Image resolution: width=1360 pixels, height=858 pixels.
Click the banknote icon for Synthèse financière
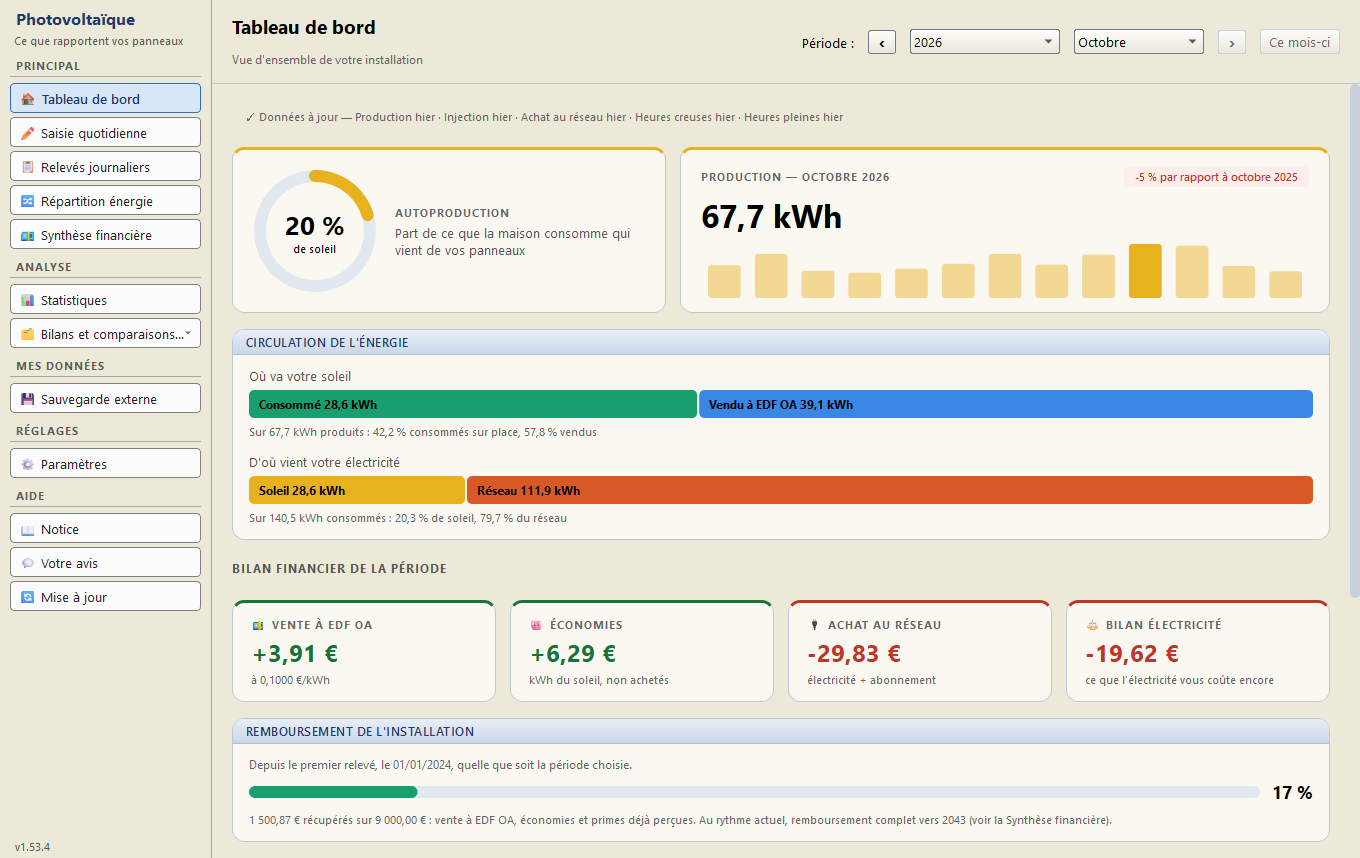pos(28,235)
